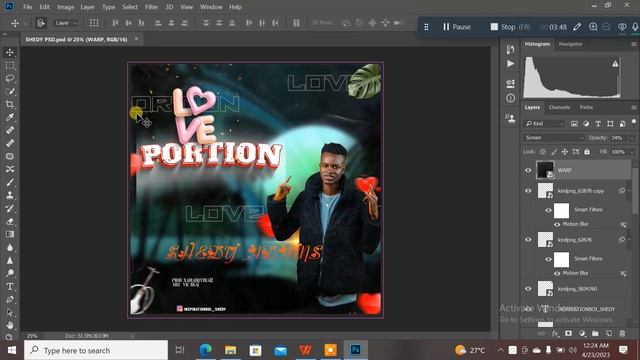This screenshot has width=640, height=360.
Task: Open the Opacity value dropdown arrow
Action: (631, 138)
